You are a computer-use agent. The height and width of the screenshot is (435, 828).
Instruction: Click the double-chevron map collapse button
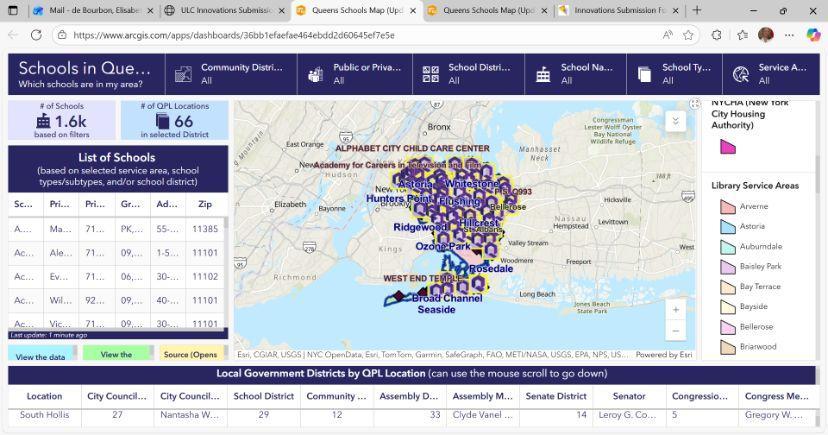(675, 121)
